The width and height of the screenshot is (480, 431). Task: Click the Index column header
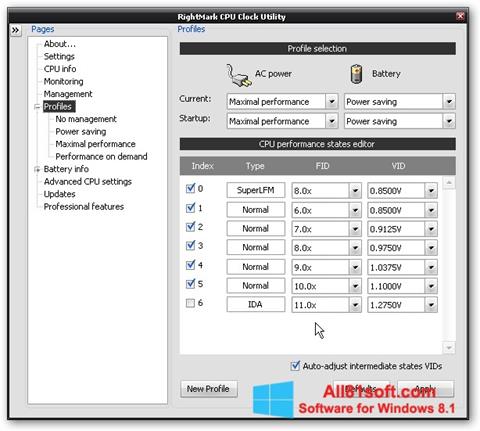coord(202,166)
